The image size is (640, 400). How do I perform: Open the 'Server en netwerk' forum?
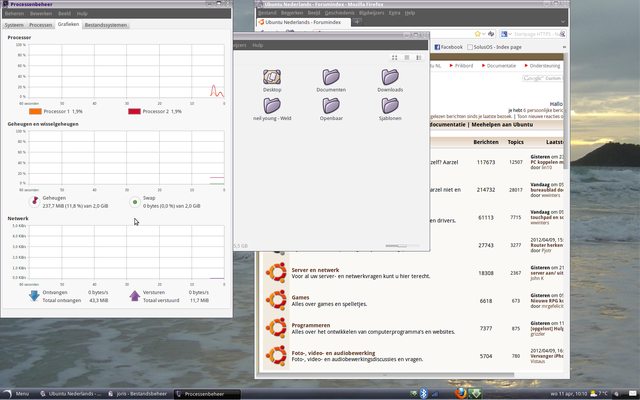(x=315, y=270)
